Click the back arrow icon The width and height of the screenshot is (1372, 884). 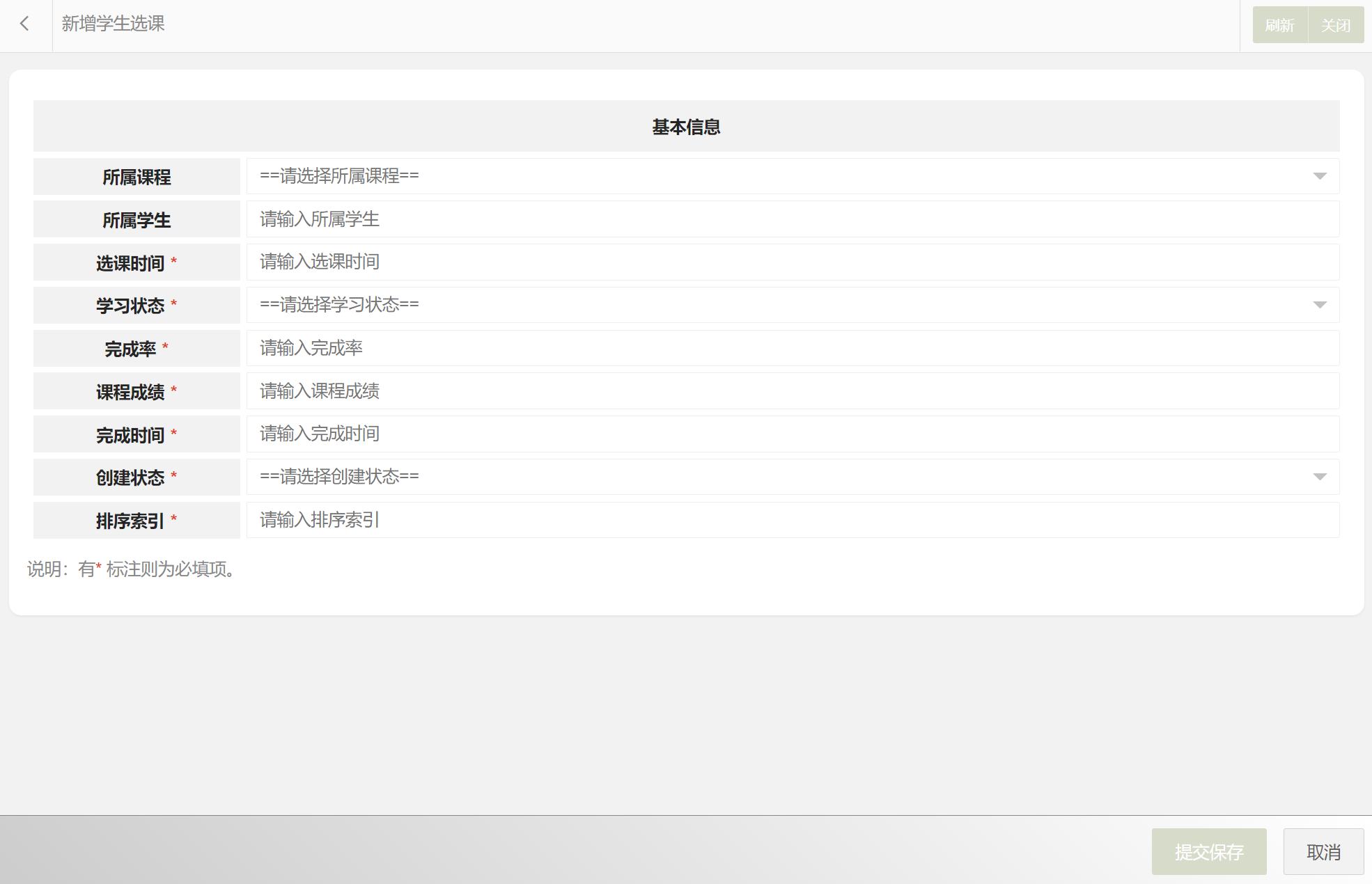[25, 24]
